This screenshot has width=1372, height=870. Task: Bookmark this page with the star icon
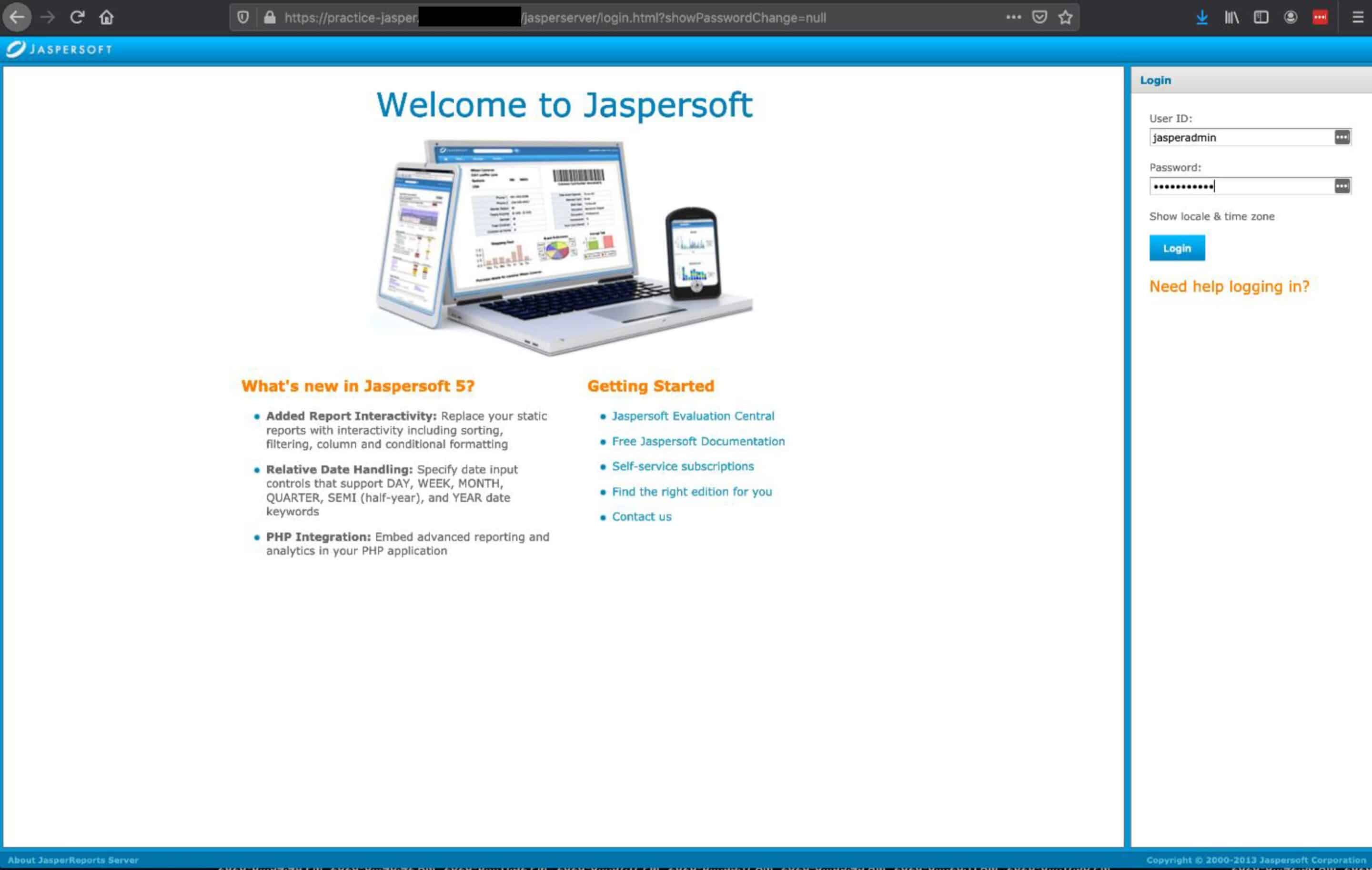[x=1066, y=17]
